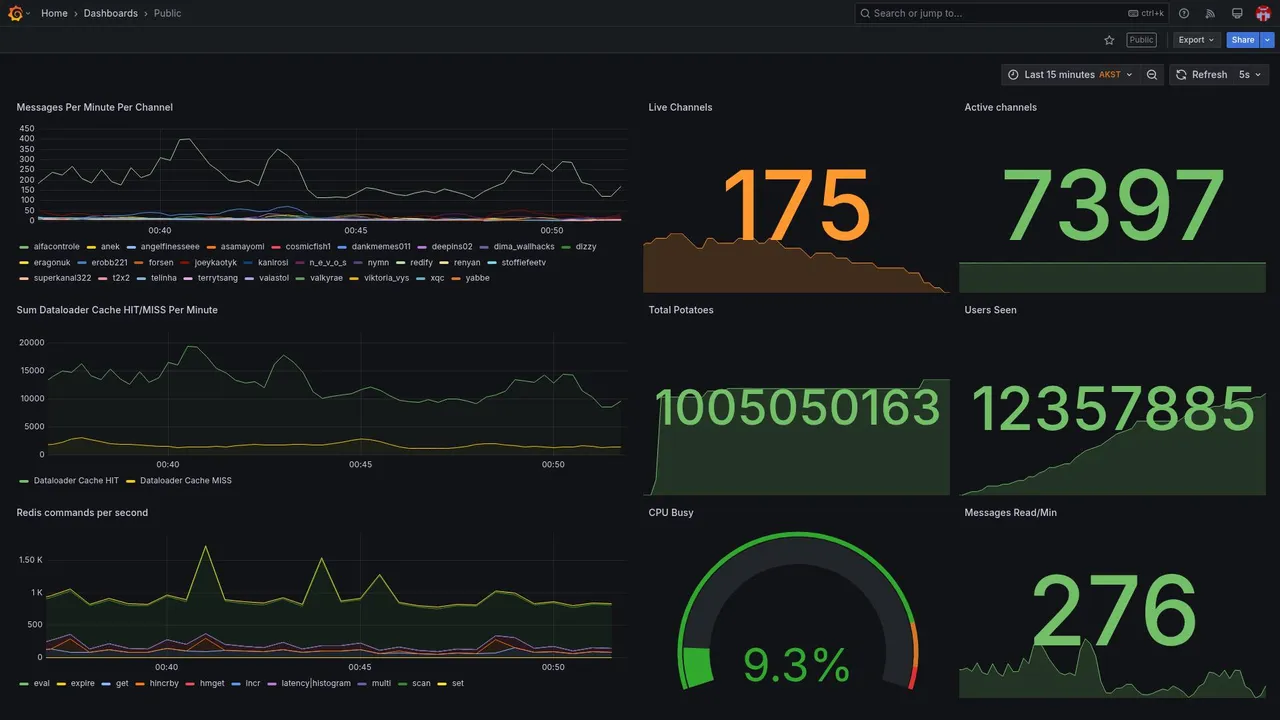Screen dimensions: 1280x720
Task: Toggle nymn series in legend
Action: point(378,262)
